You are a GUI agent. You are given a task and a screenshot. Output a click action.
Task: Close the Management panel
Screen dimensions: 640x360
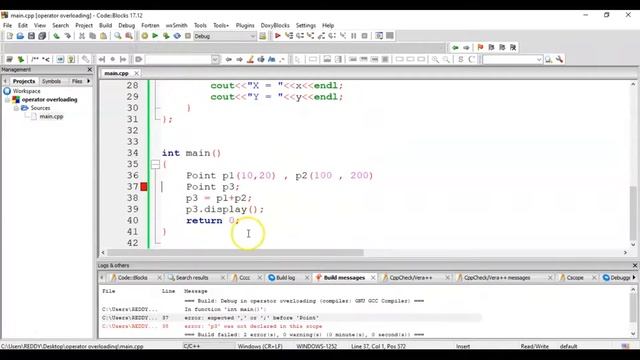click(90, 70)
